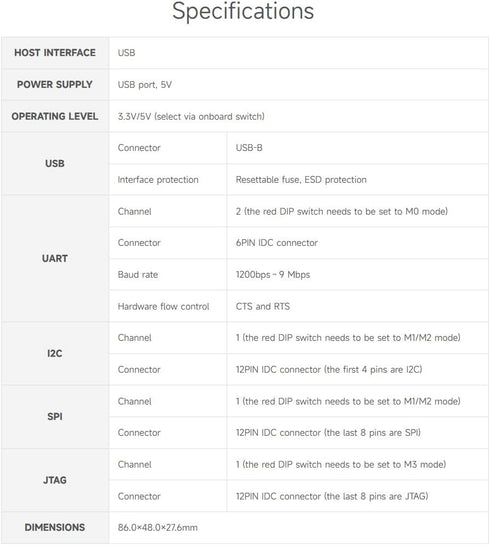Click the M3 mode channel text
The image size is (490, 545).
pyautogui.click(x=341, y=464)
